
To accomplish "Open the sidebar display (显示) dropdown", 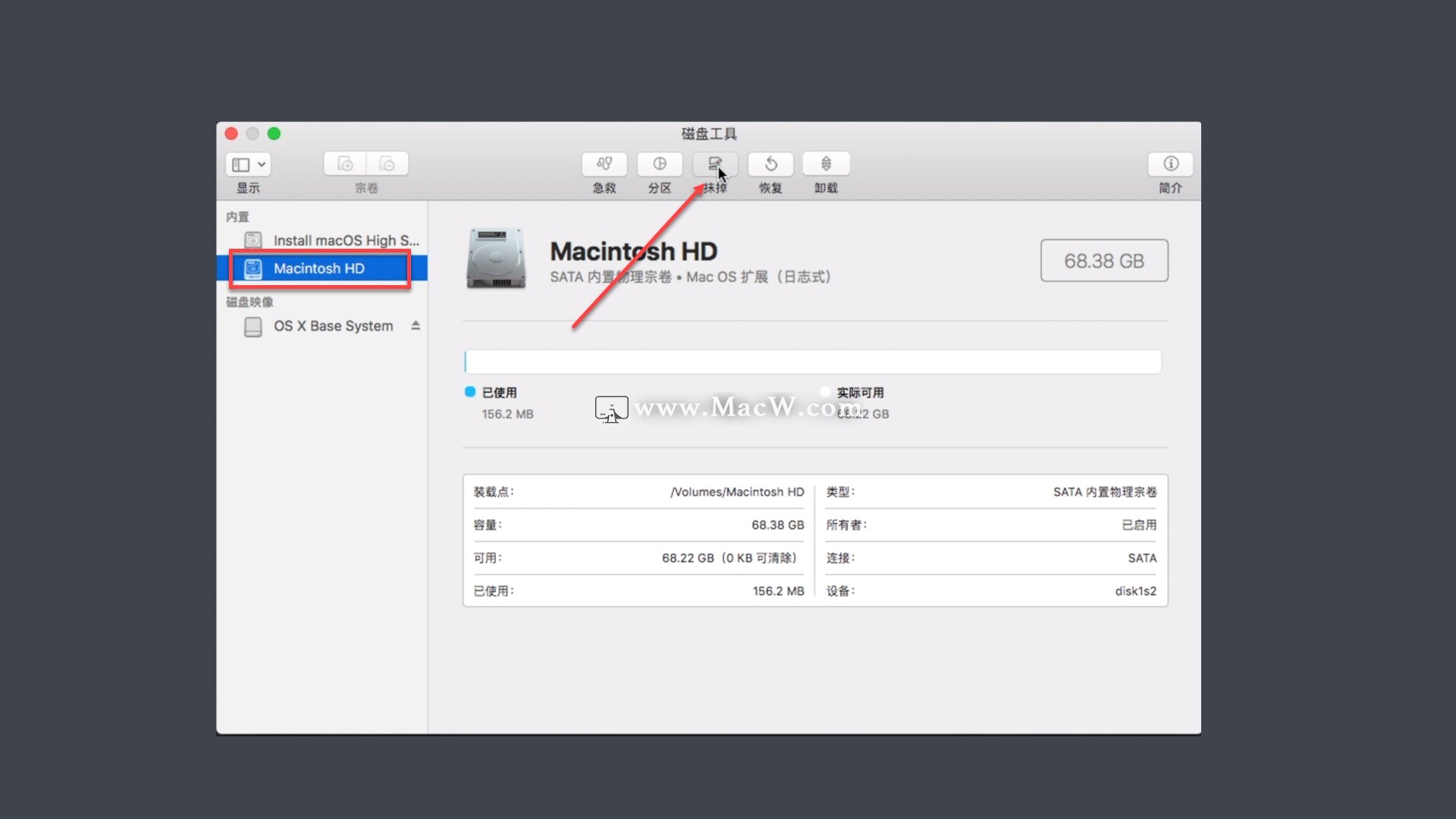I will click(248, 165).
